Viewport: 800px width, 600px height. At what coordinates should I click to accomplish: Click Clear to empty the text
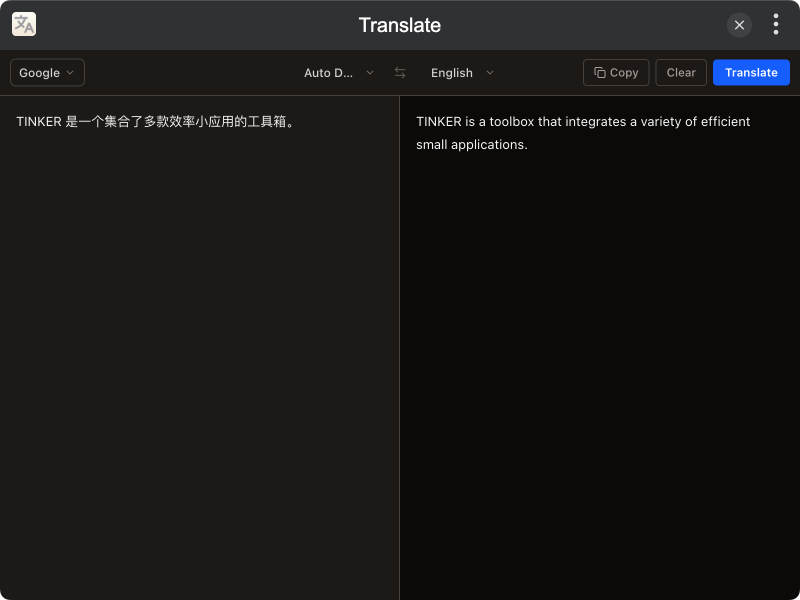coord(680,72)
